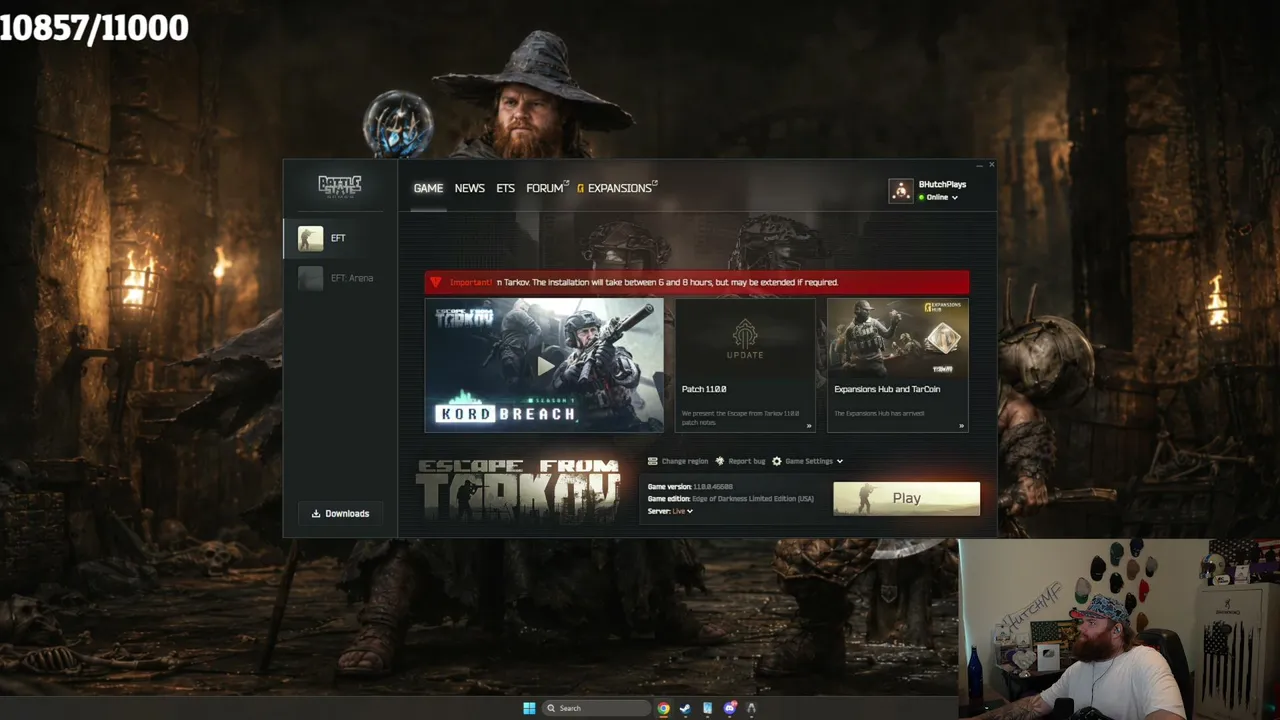Viewport: 1280px width, 720px height.
Task: Open Steam from the taskbar
Action: coord(685,708)
